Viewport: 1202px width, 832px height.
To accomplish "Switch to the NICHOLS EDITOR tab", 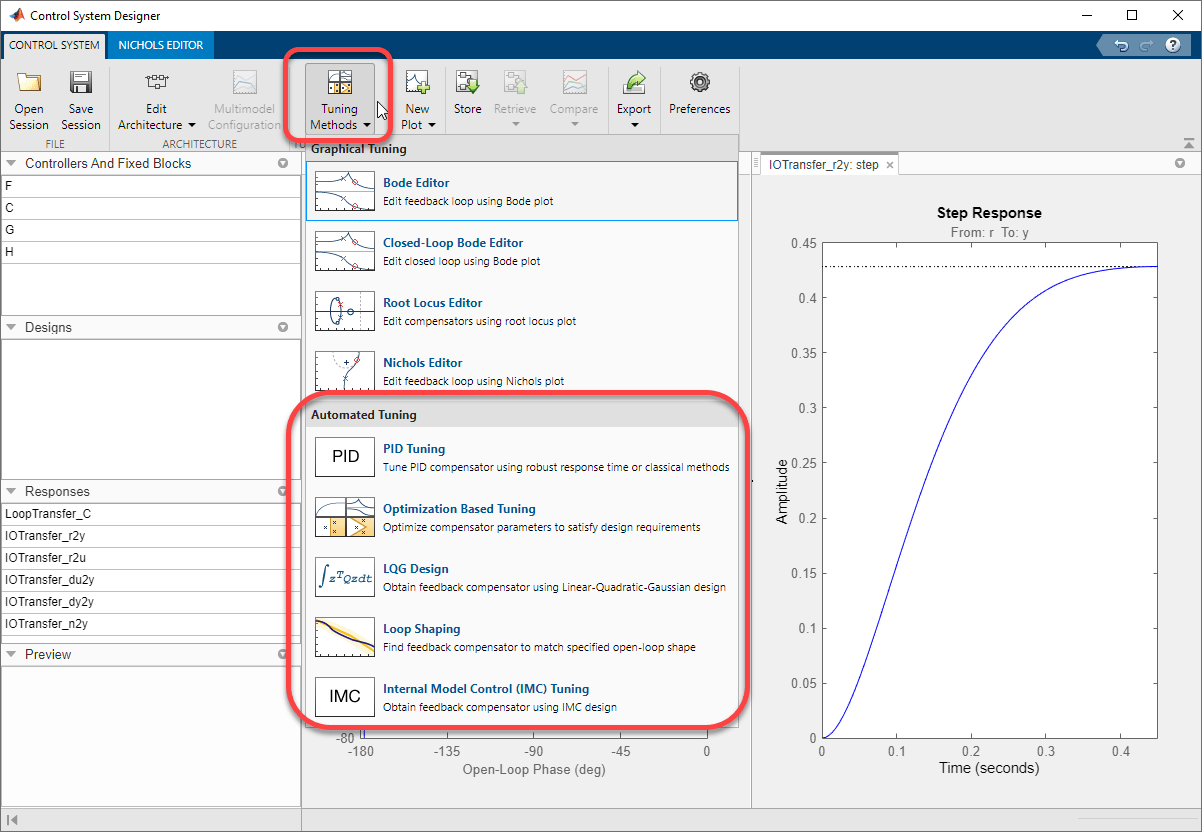I will [160, 45].
